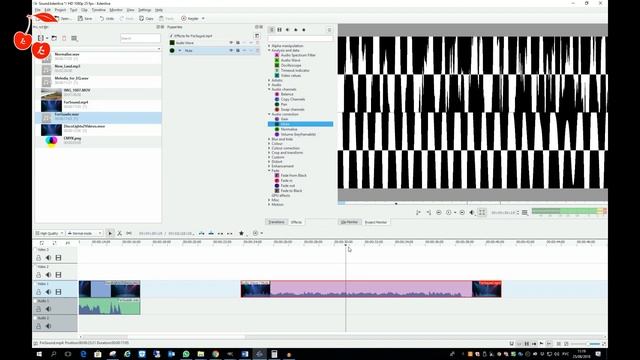Click the set zone out icon on monitor
Viewport: 640px width, 360px height.
[x=429, y=213]
